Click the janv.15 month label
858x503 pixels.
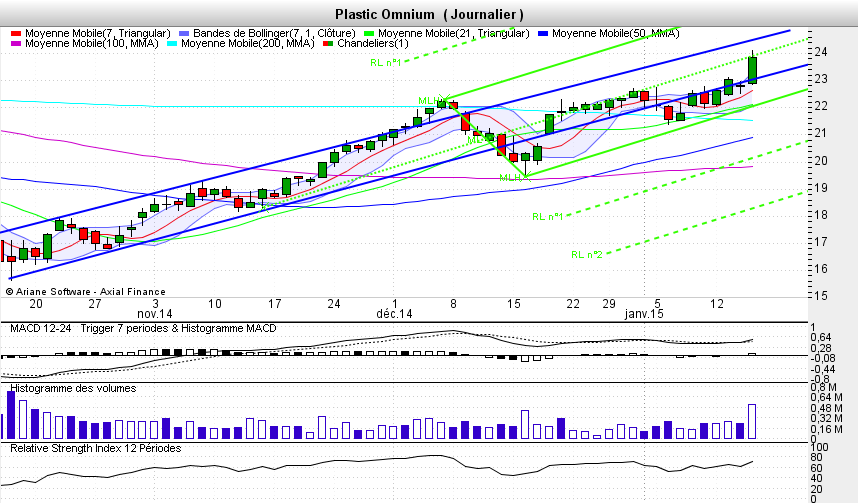click(644, 314)
